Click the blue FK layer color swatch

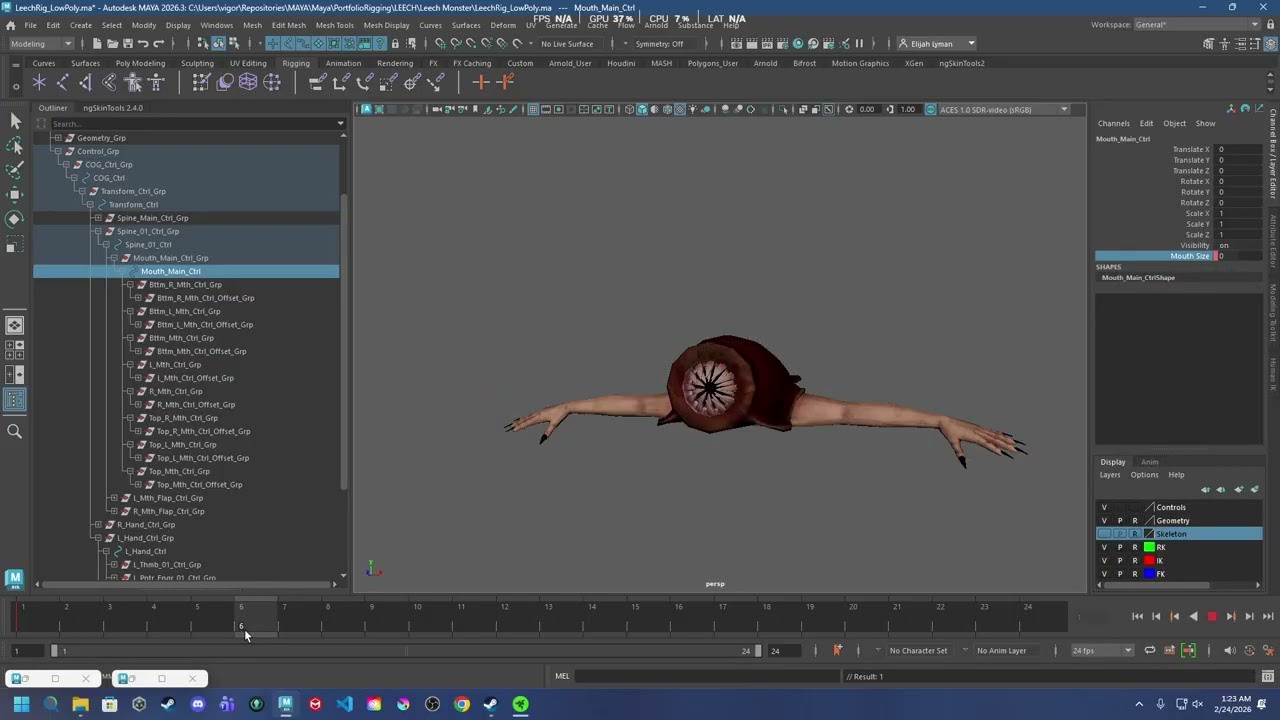1149,574
